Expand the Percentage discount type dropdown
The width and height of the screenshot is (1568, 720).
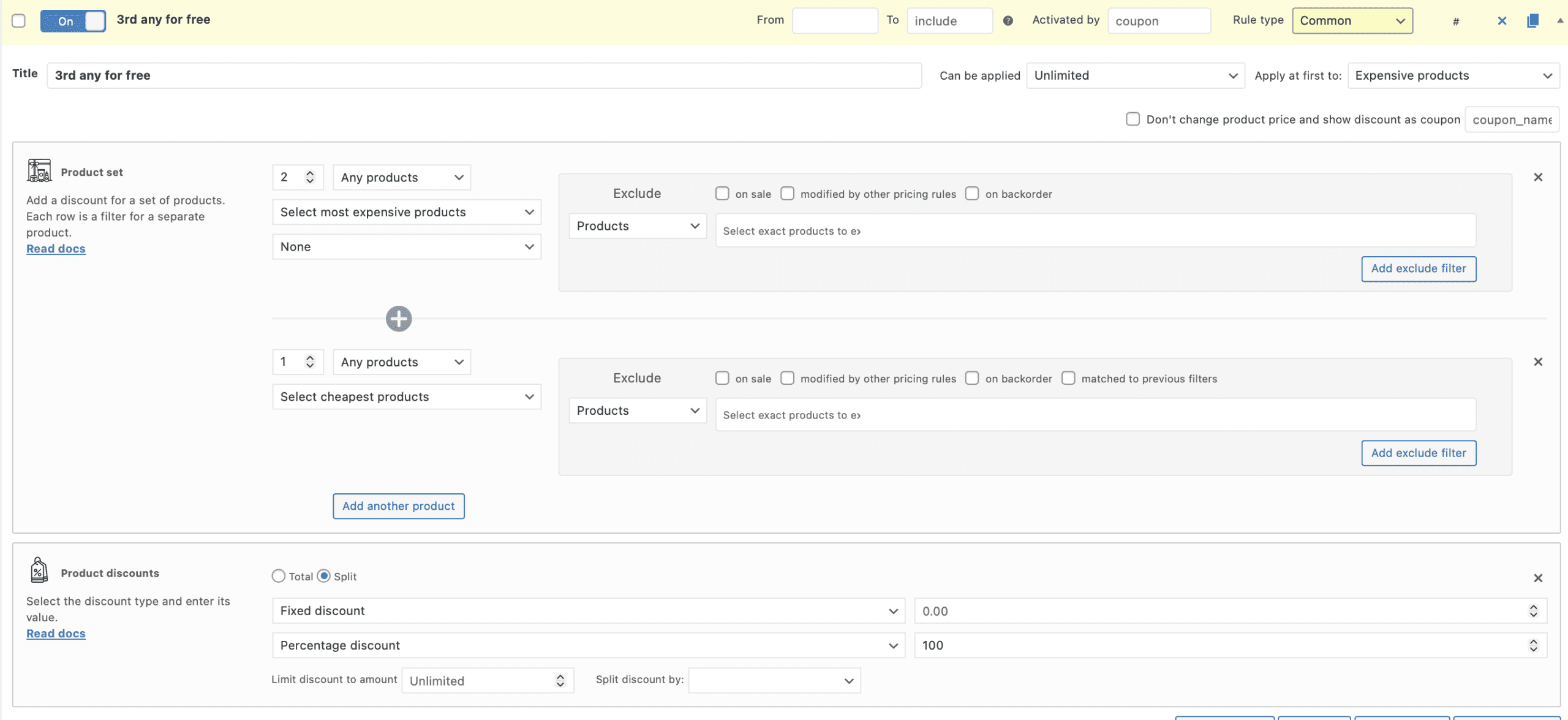coord(588,645)
